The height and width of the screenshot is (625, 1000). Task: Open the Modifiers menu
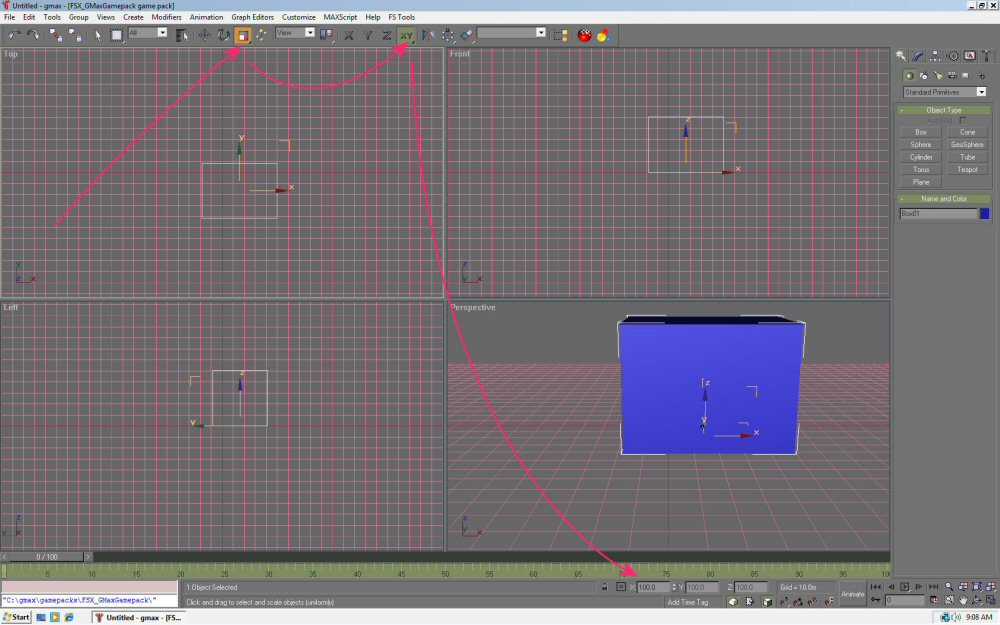point(166,17)
